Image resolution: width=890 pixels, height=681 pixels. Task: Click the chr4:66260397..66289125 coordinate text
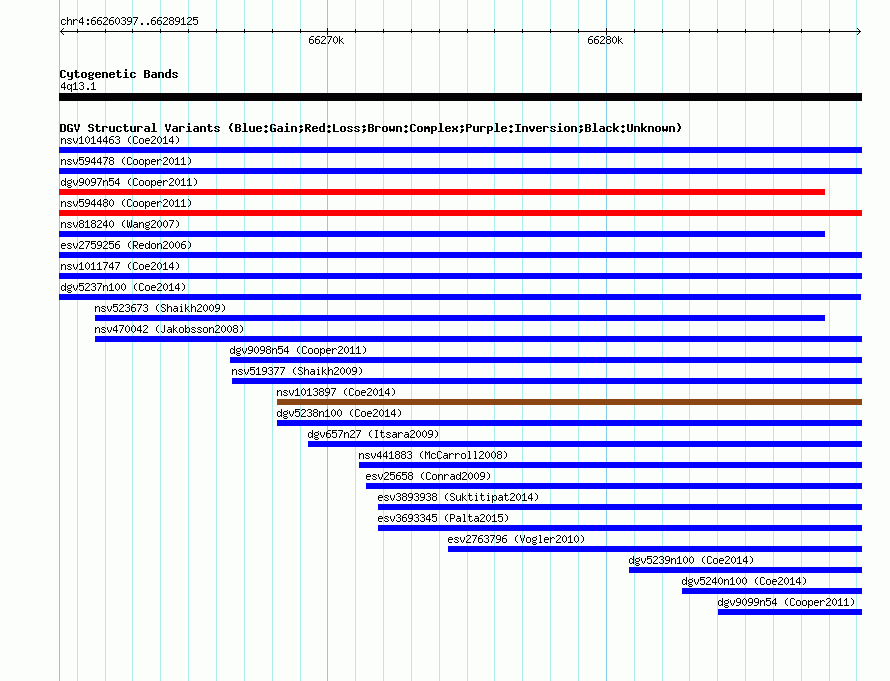point(129,22)
